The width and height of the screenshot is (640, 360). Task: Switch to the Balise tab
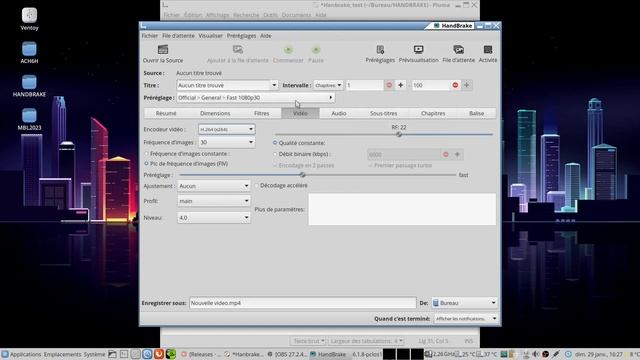coord(476,113)
